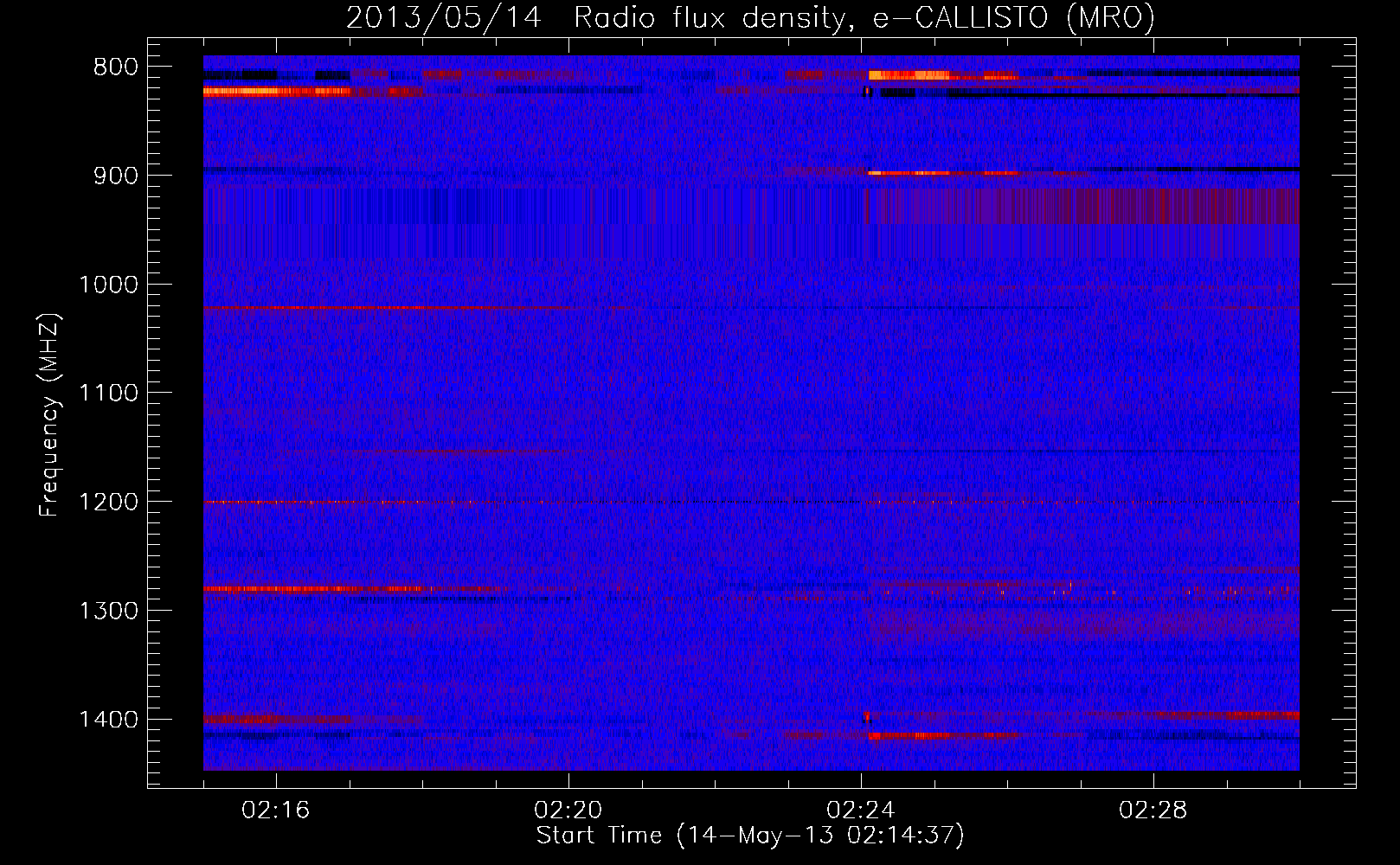Click the 1200 frequency axis label
Image resolution: width=1400 pixels, height=865 pixels.
107,503
